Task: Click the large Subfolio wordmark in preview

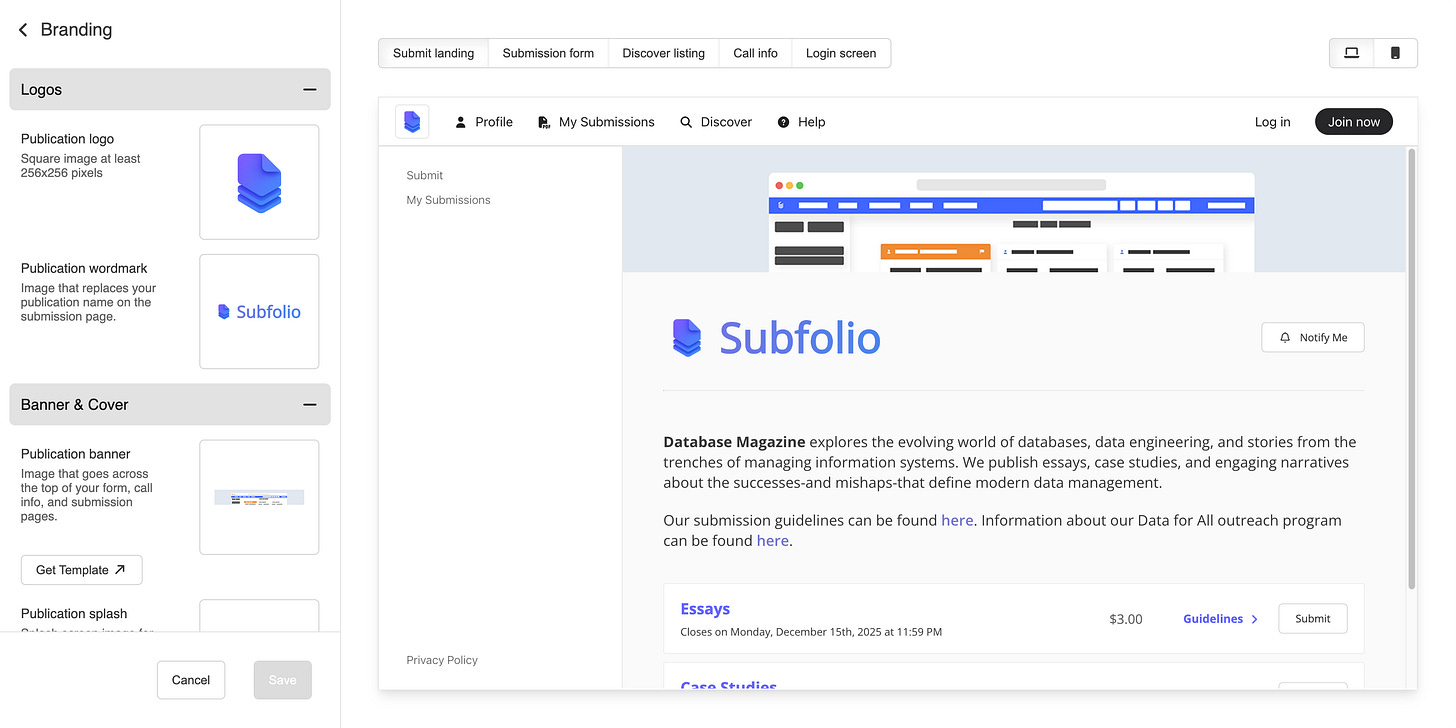Action: point(777,338)
